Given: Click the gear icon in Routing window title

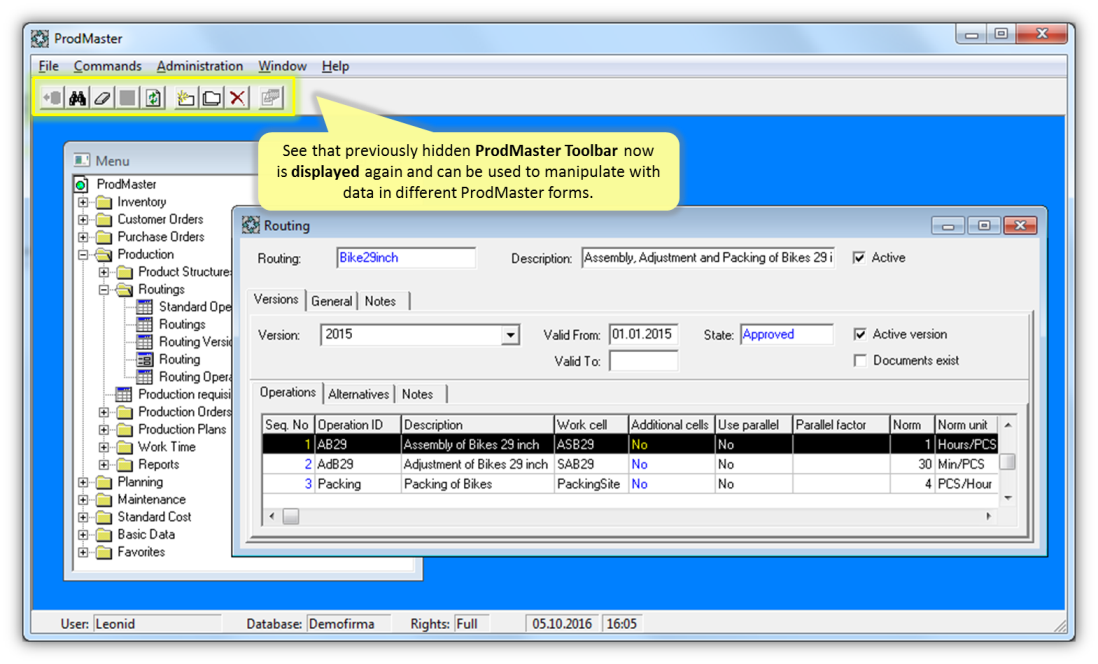Looking at the screenshot, I should pos(251,226).
